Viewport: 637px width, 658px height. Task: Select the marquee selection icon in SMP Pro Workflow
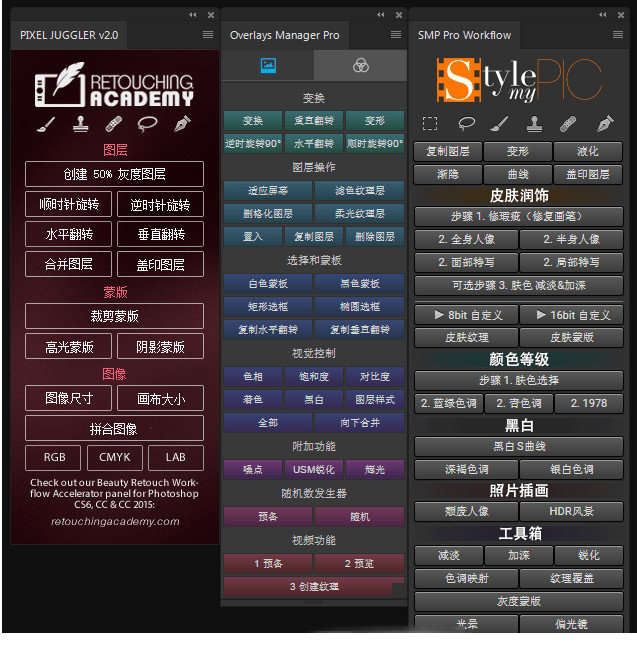430,124
